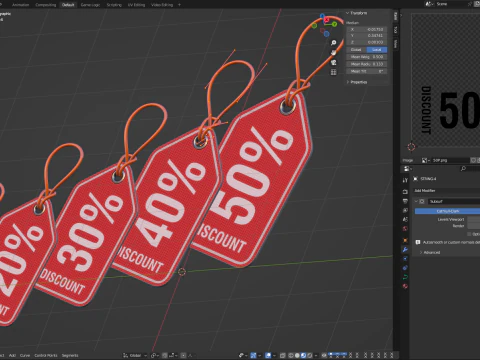Collapse the Transform panel

[x=357, y=13]
